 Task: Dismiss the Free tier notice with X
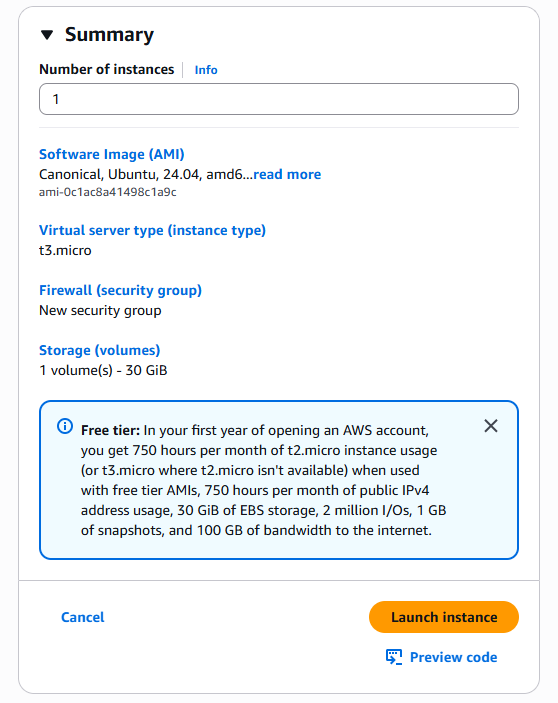coord(491,426)
